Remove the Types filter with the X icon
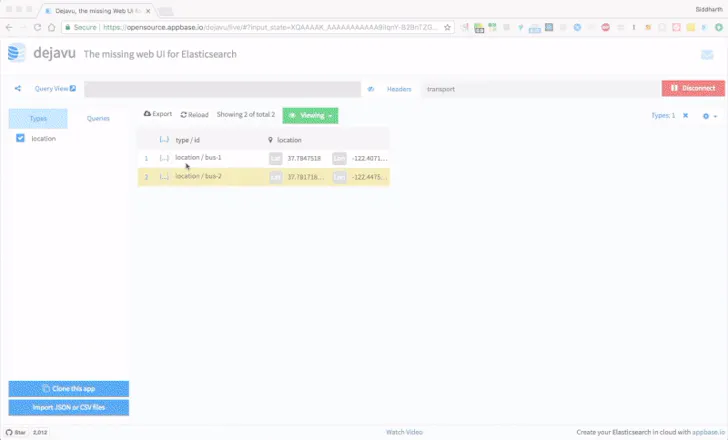The width and height of the screenshot is (728, 440). [685, 115]
